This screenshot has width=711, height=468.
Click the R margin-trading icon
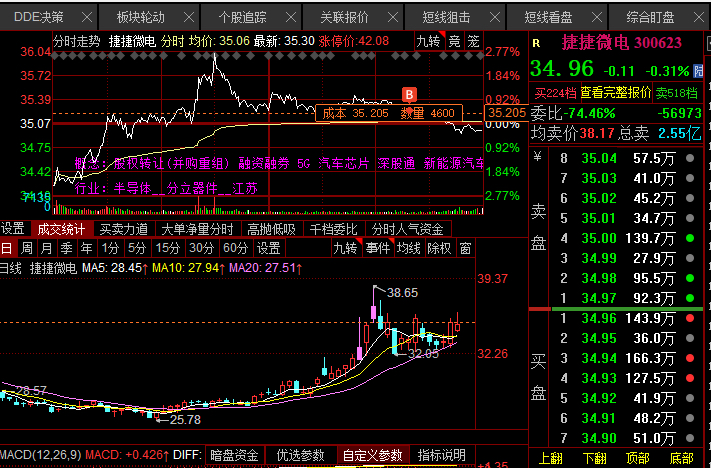pyautogui.click(x=536, y=43)
